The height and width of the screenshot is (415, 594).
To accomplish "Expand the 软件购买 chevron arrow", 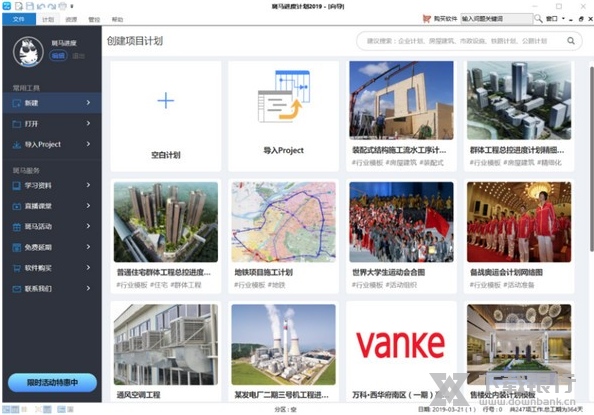I will click(88, 268).
